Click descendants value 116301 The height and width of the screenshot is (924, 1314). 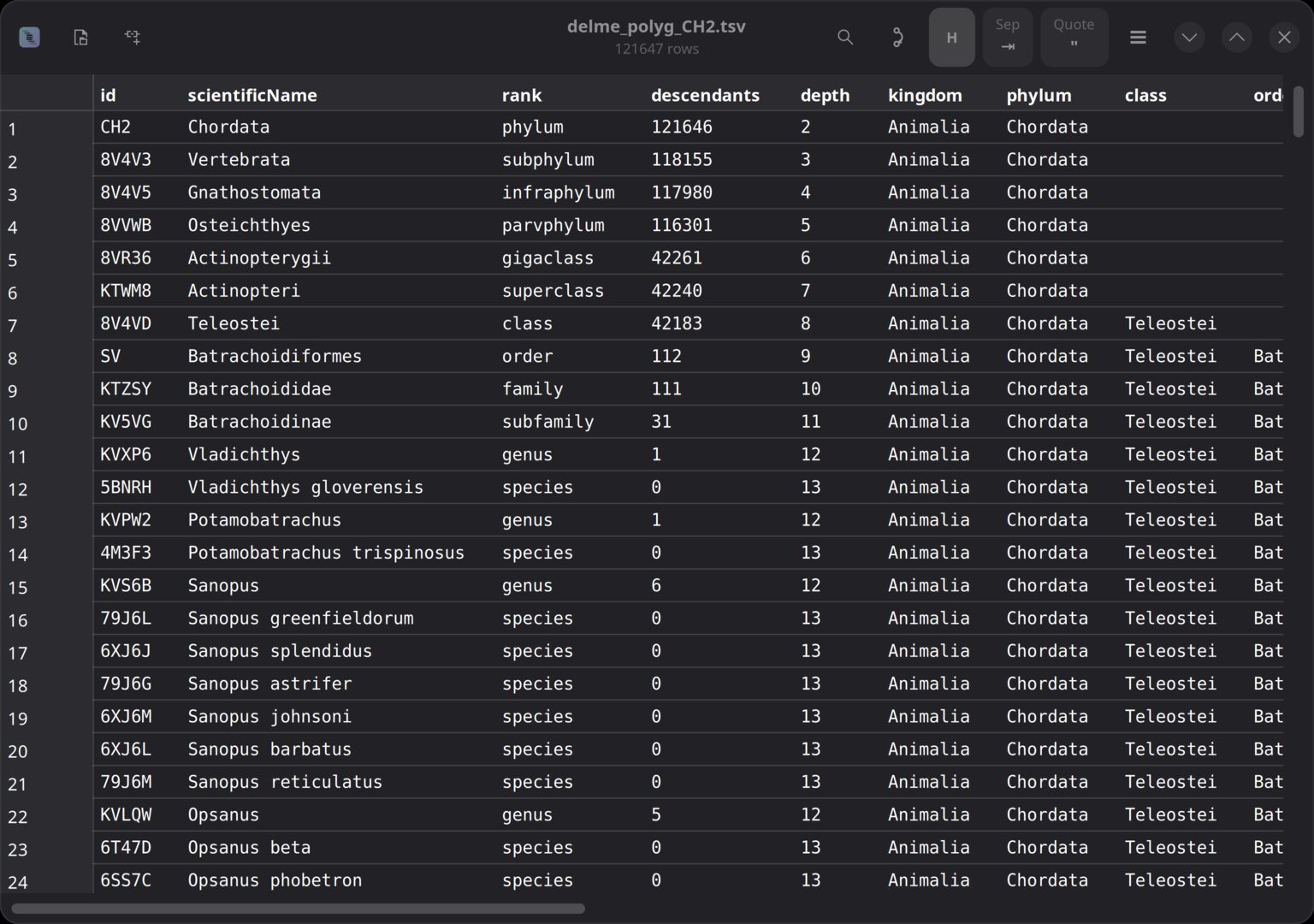pyautogui.click(x=682, y=225)
